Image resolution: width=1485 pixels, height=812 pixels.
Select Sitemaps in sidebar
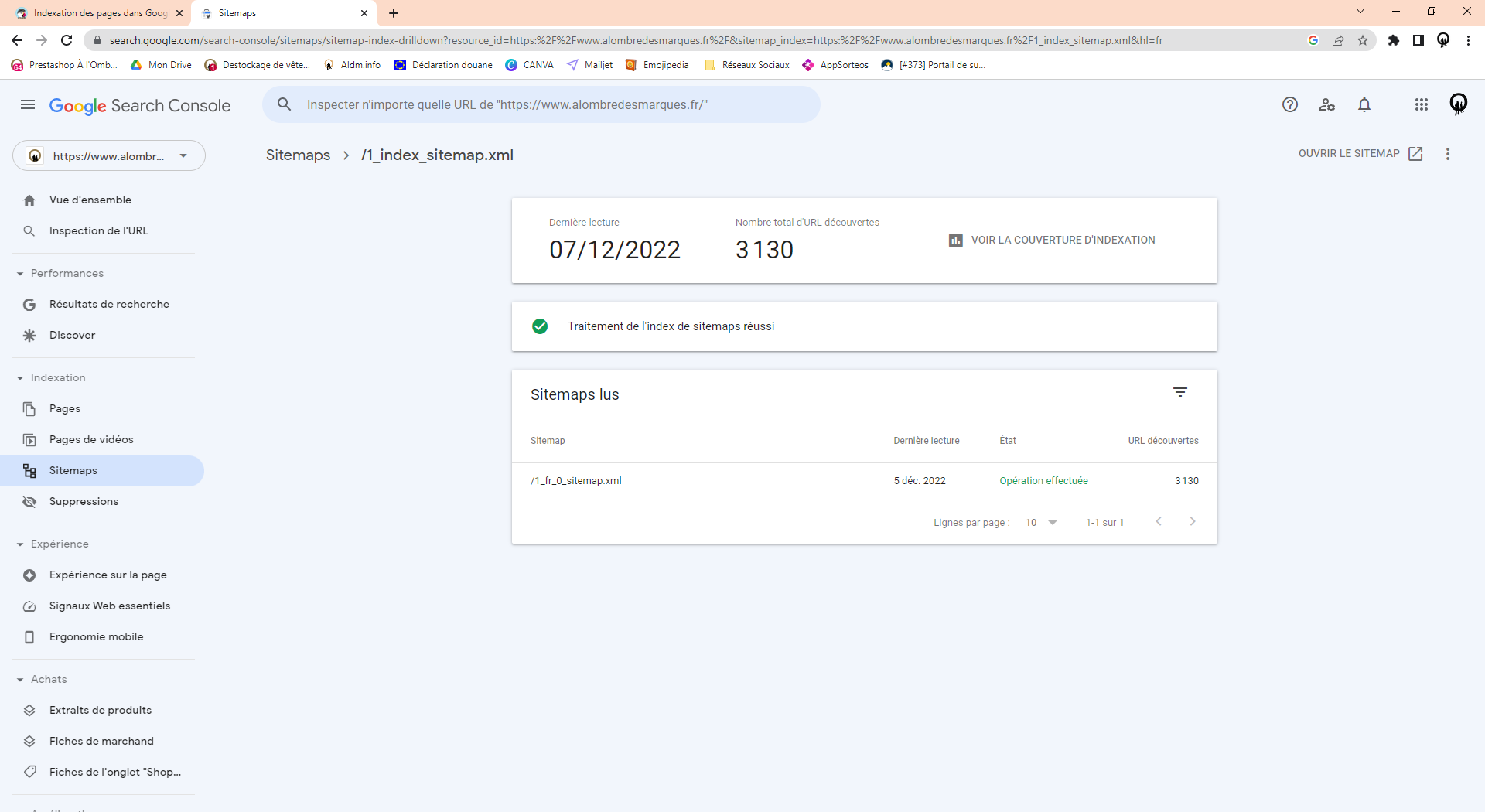(x=102, y=471)
